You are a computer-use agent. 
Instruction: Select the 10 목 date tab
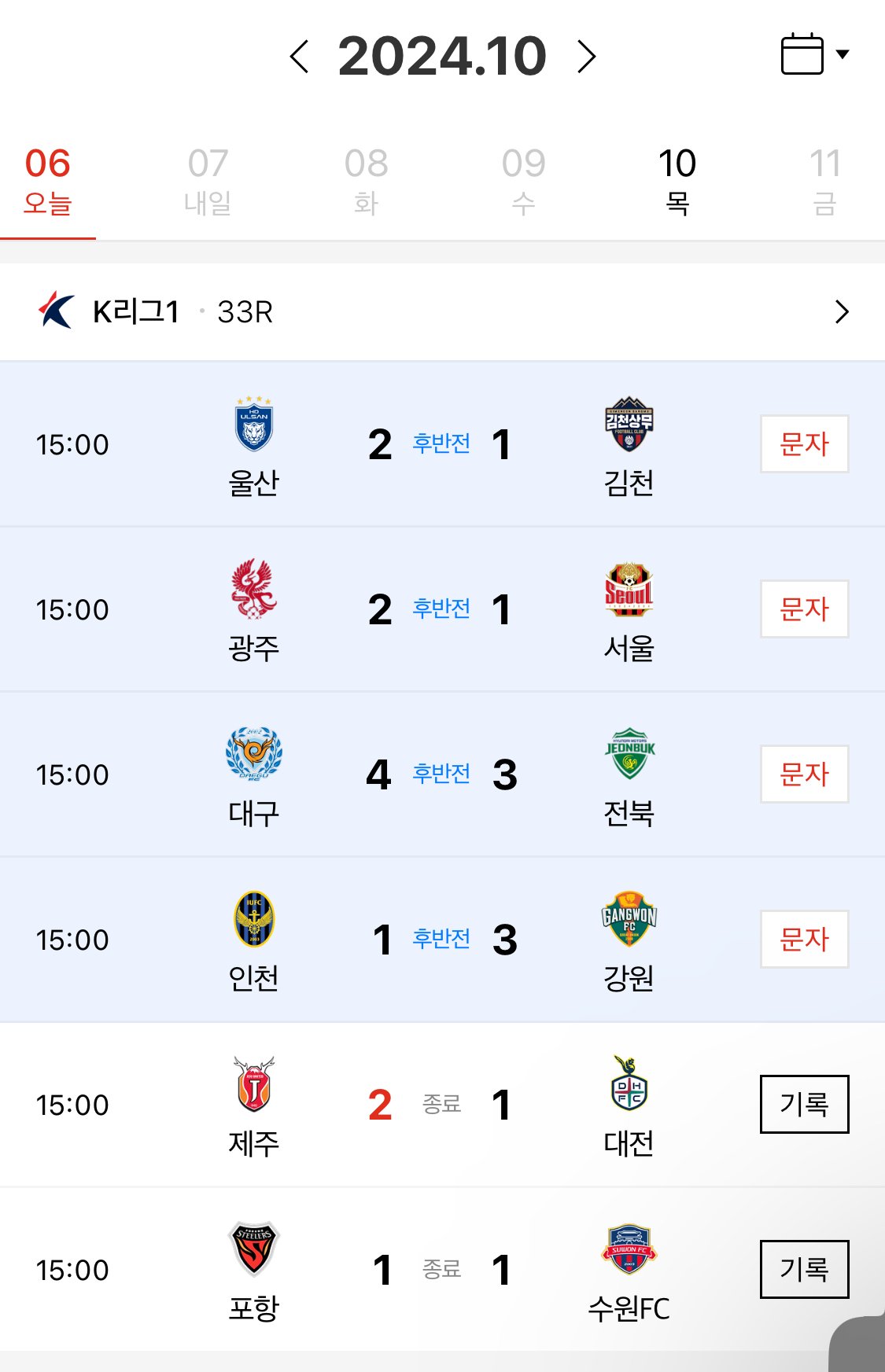677,181
